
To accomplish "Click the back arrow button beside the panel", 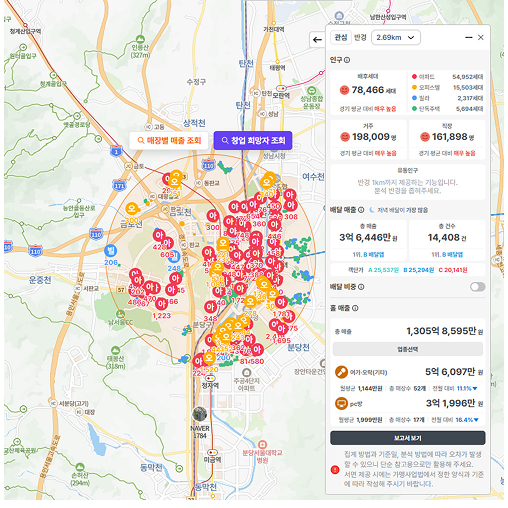I will [317, 40].
